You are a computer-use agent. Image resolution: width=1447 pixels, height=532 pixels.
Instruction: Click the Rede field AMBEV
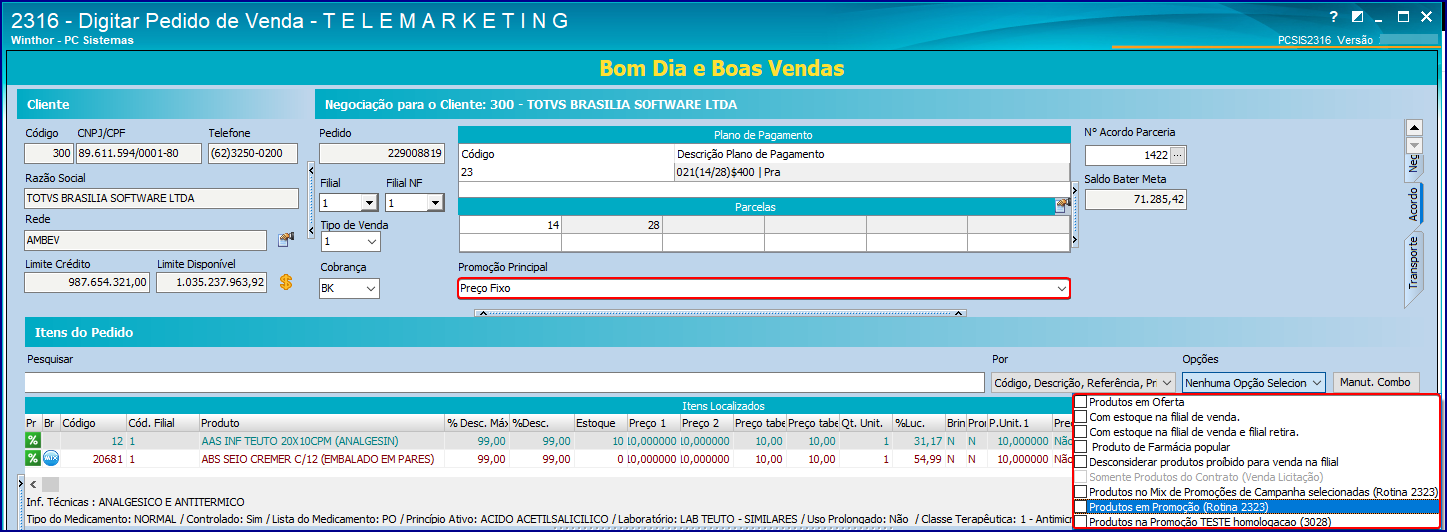point(146,240)
